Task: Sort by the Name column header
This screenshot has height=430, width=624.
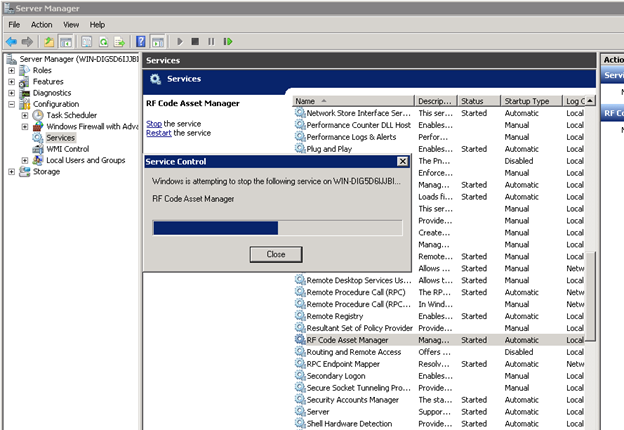Action: (353, 101)
